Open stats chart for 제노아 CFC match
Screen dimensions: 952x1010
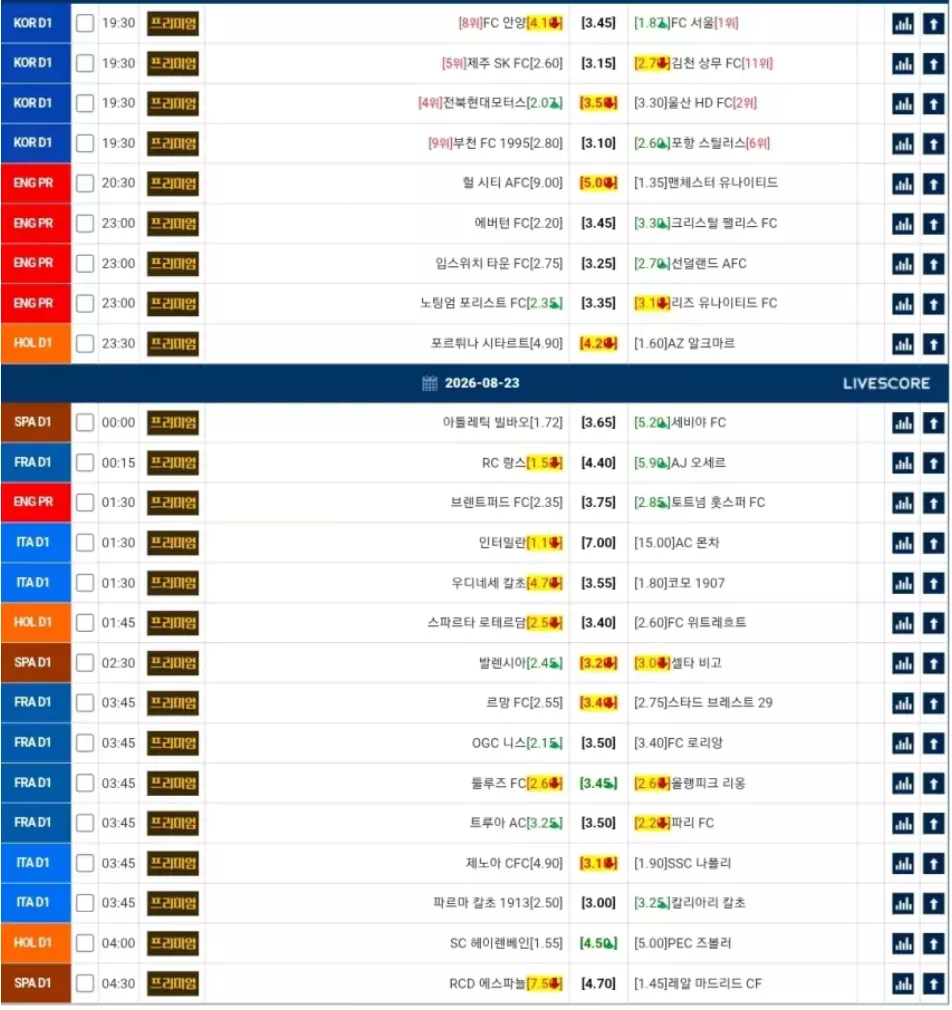(904, 865)
